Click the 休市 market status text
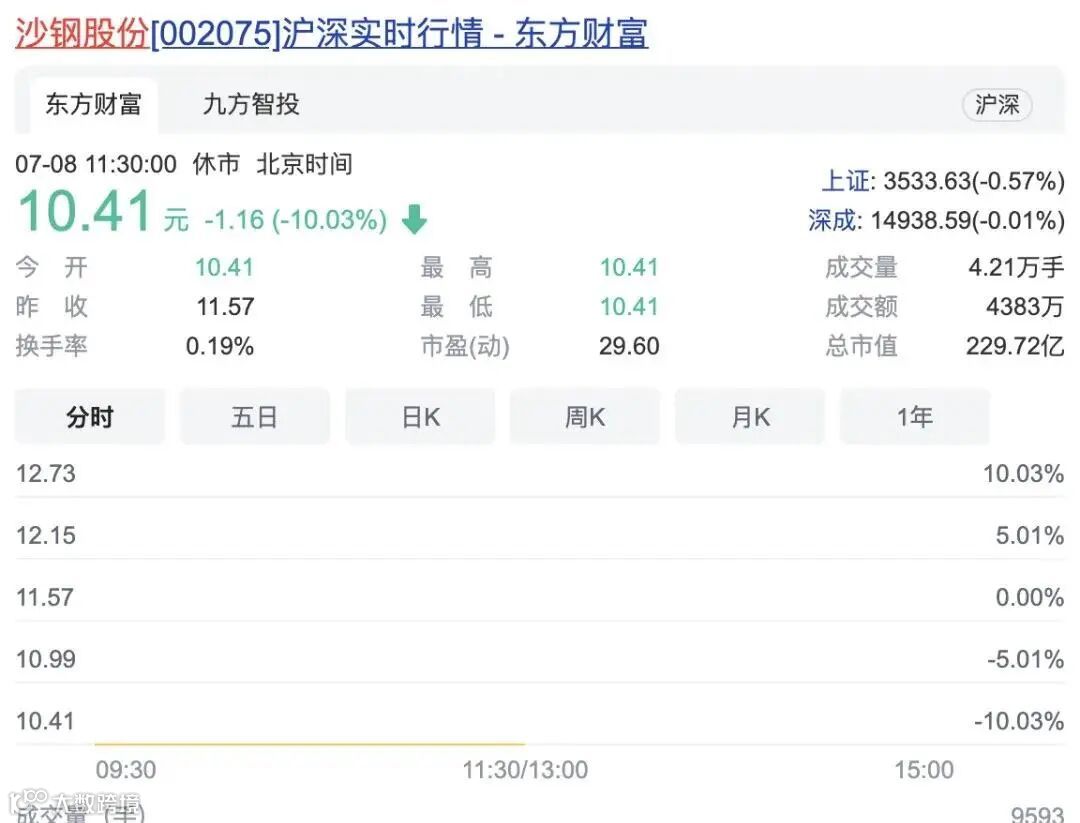Image resolution: width=1080 pixels, height=823 pixels. click(216, 164)
